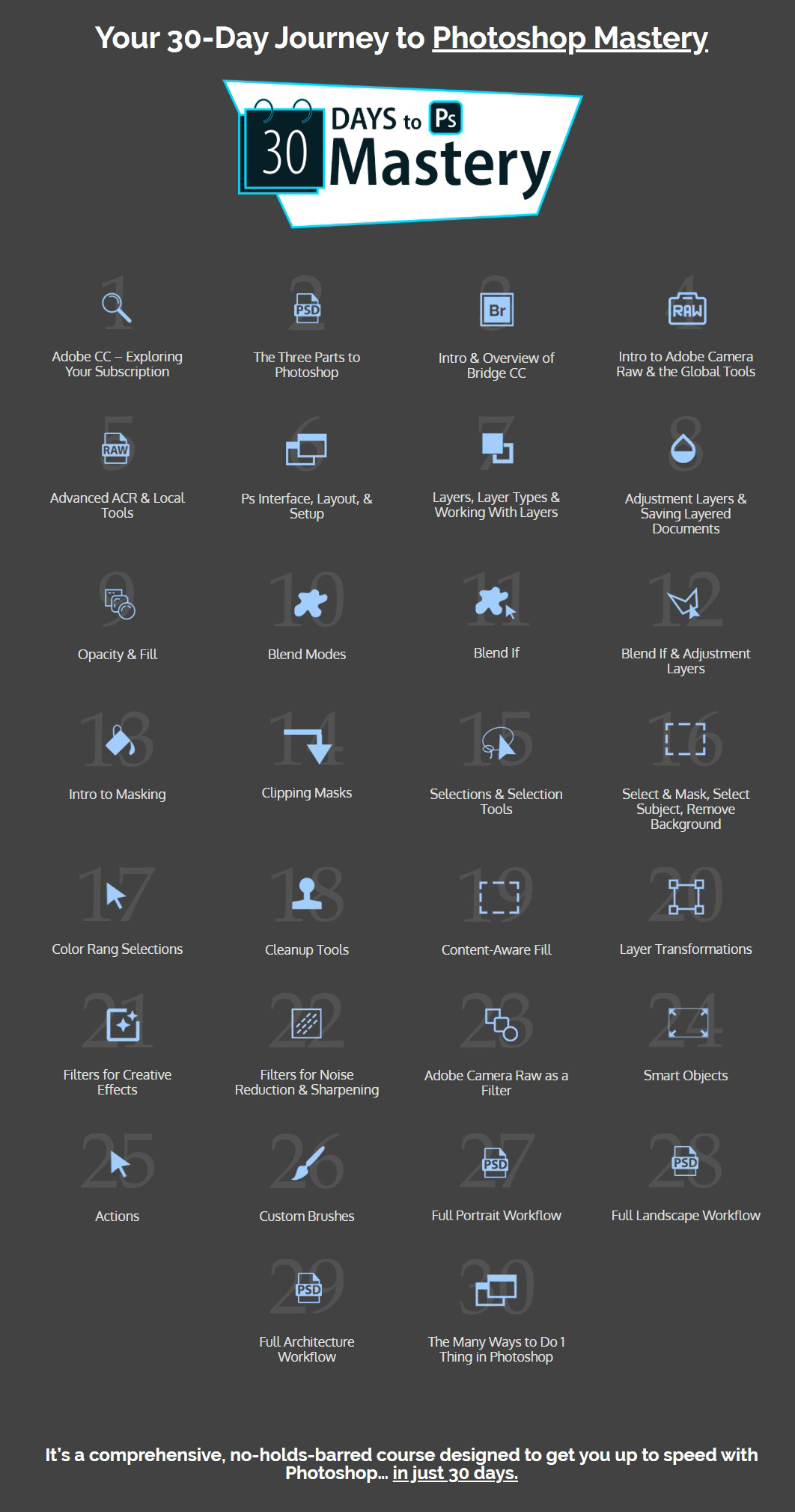Open the Photoshop Mastery underlined heading link
Screen dimensions: 795x1512
570,38
